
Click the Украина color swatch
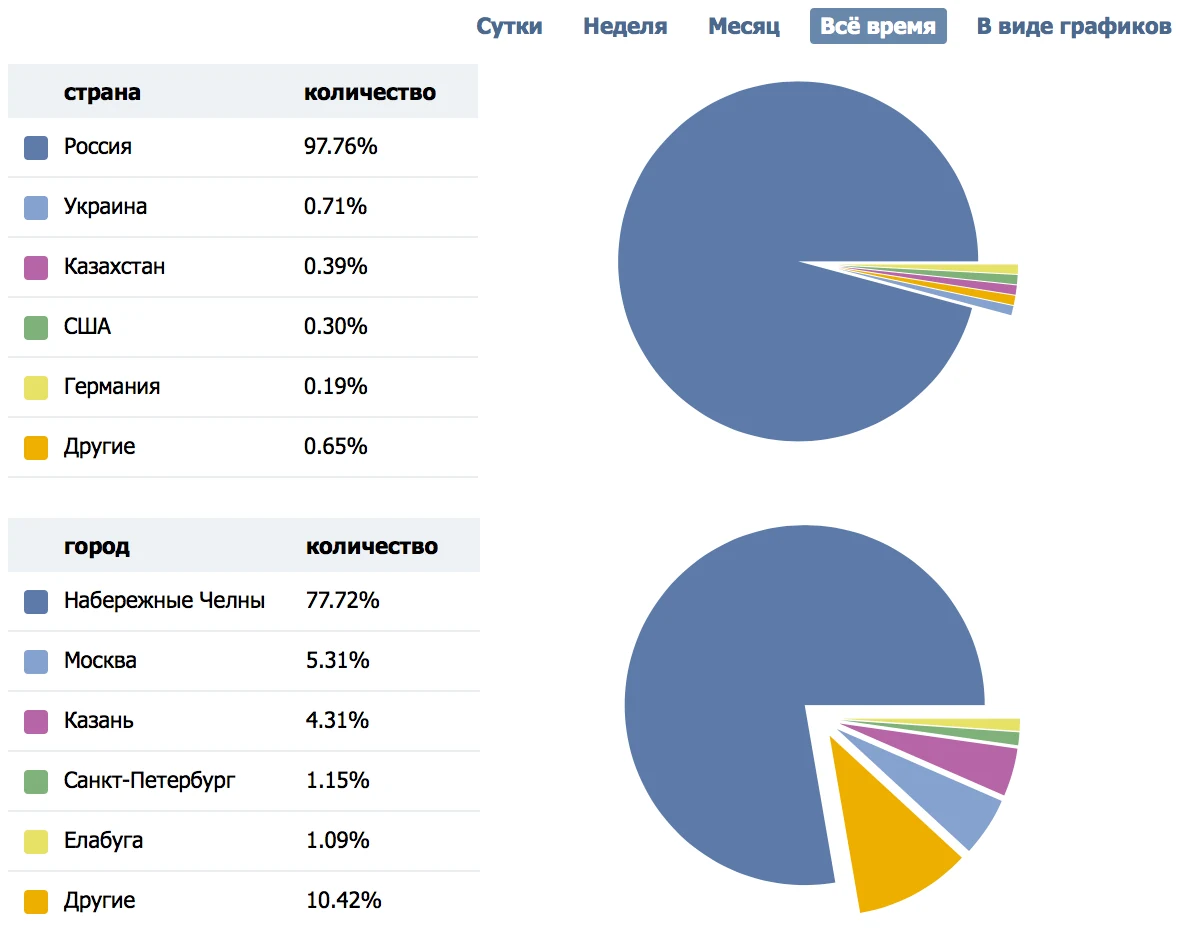pos(36,208)
